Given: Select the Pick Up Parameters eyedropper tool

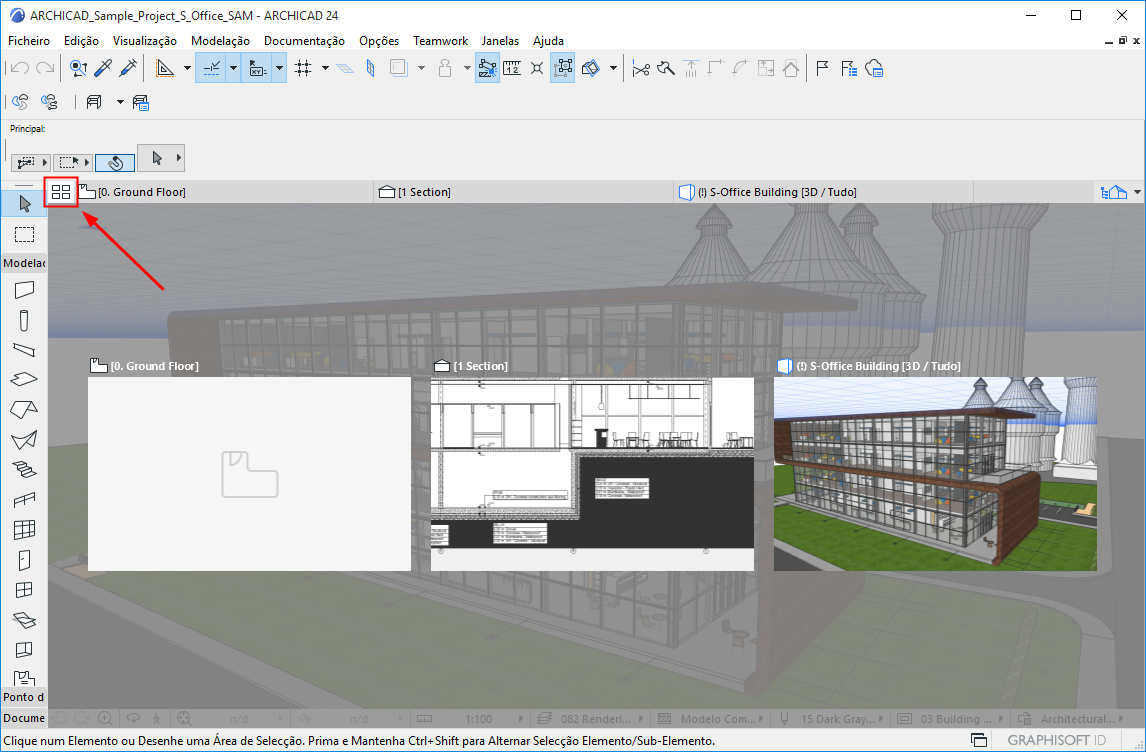Looking at the screenshot, I should 103,68.
